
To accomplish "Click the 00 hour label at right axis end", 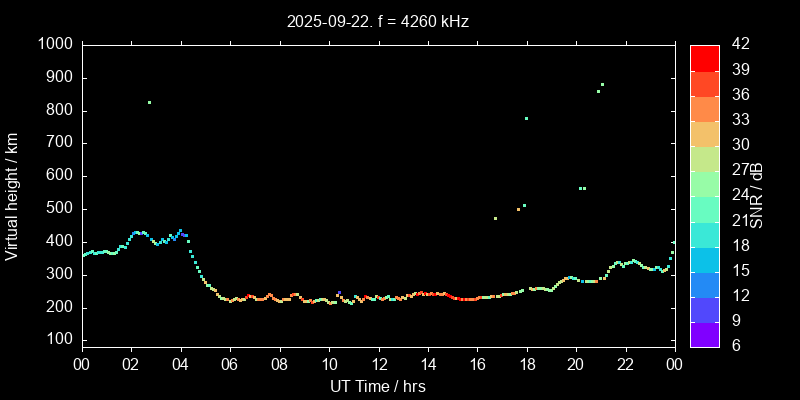I will coord(674,364).
